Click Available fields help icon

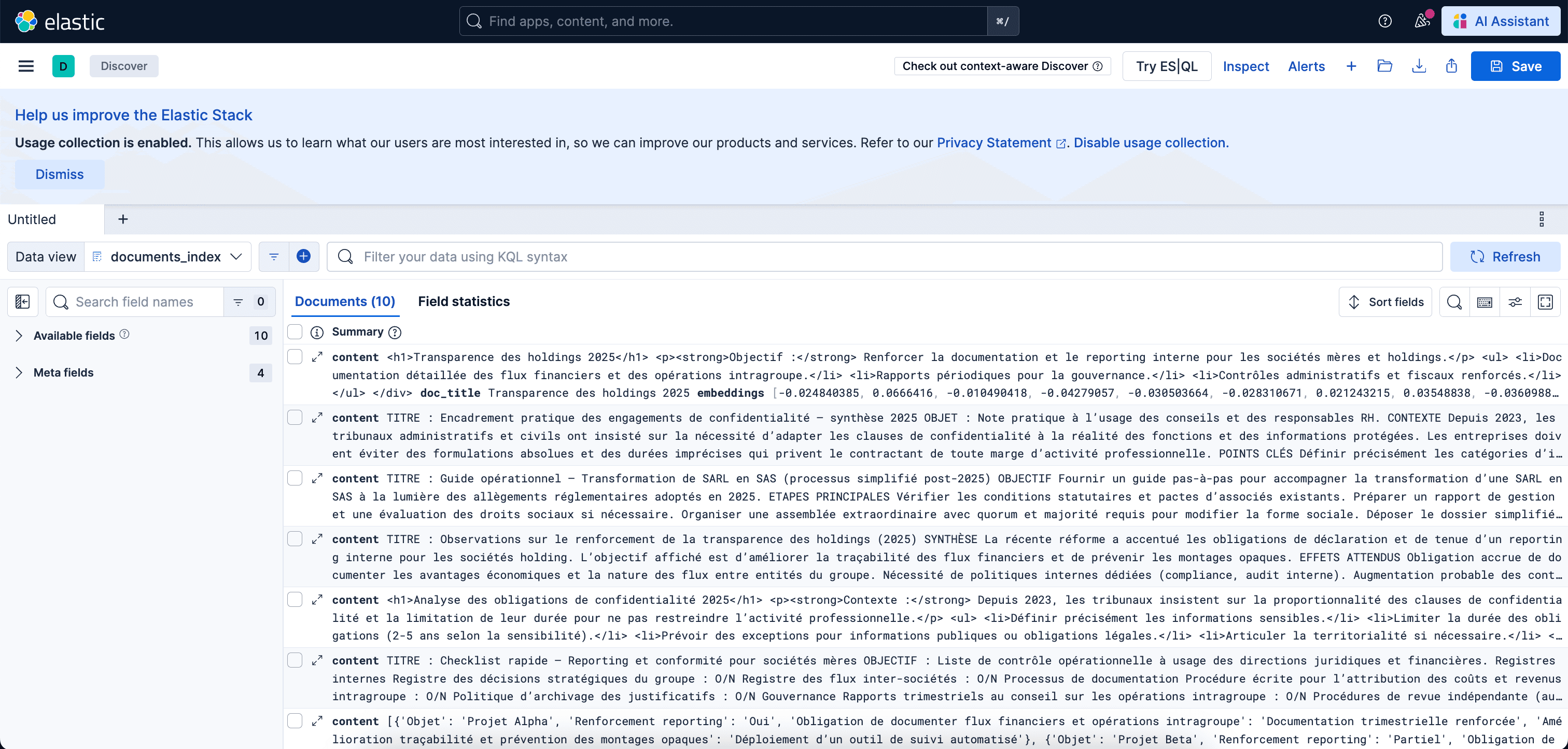click(124, 335)
